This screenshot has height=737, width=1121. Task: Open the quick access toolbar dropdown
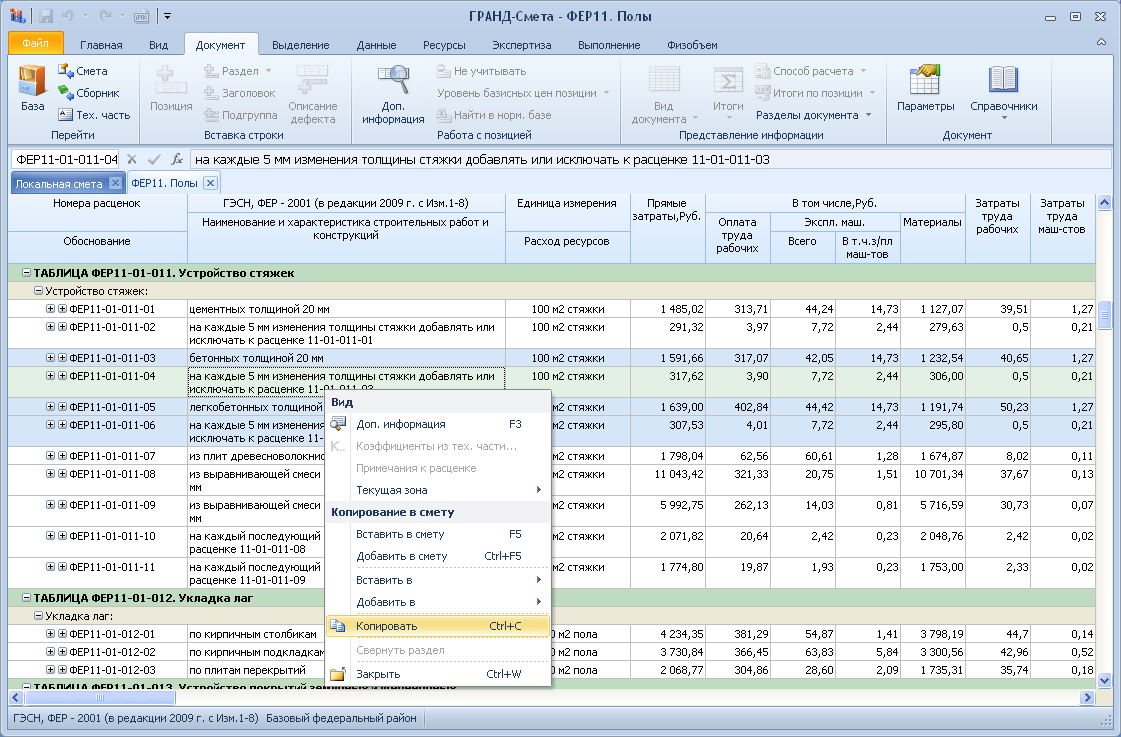coord(167,16)
